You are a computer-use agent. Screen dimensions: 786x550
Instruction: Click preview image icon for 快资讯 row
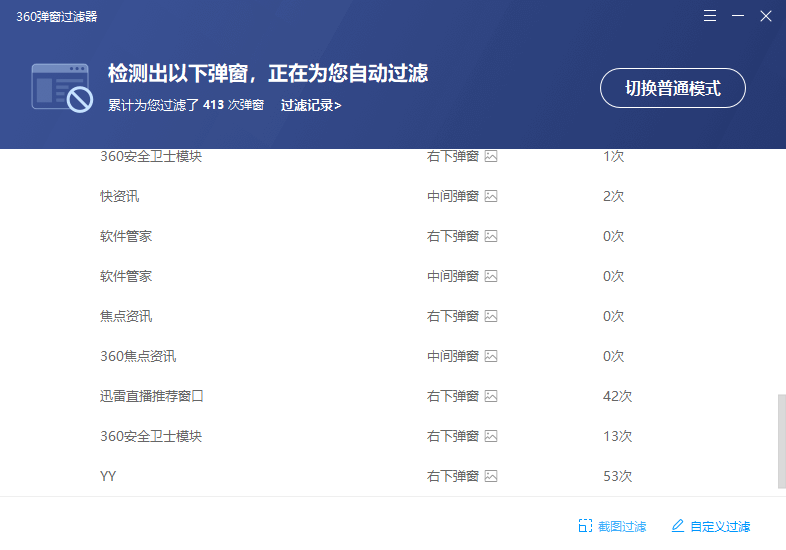point(491,196)
